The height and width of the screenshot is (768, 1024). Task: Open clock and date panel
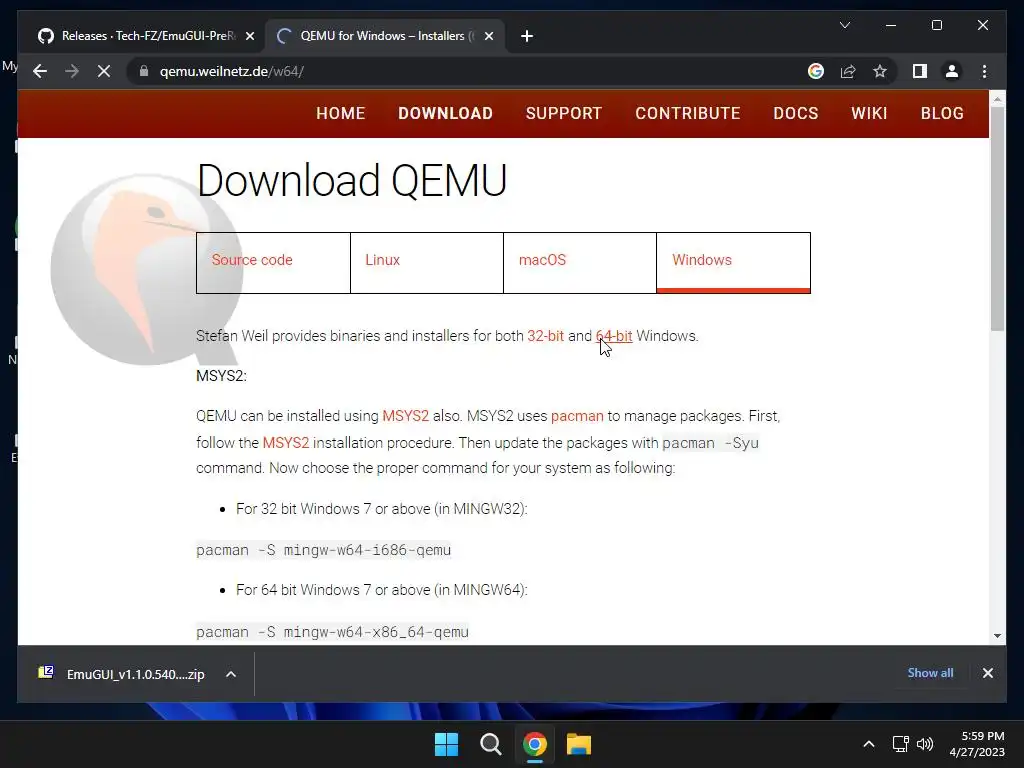click(x=977, y=744)
